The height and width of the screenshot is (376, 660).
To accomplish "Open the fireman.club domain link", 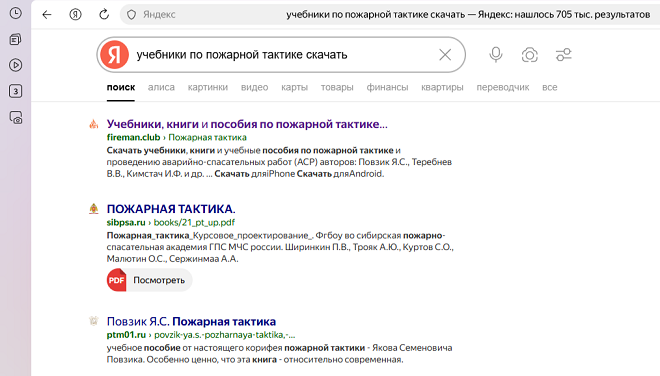I will tap(133, 137).
